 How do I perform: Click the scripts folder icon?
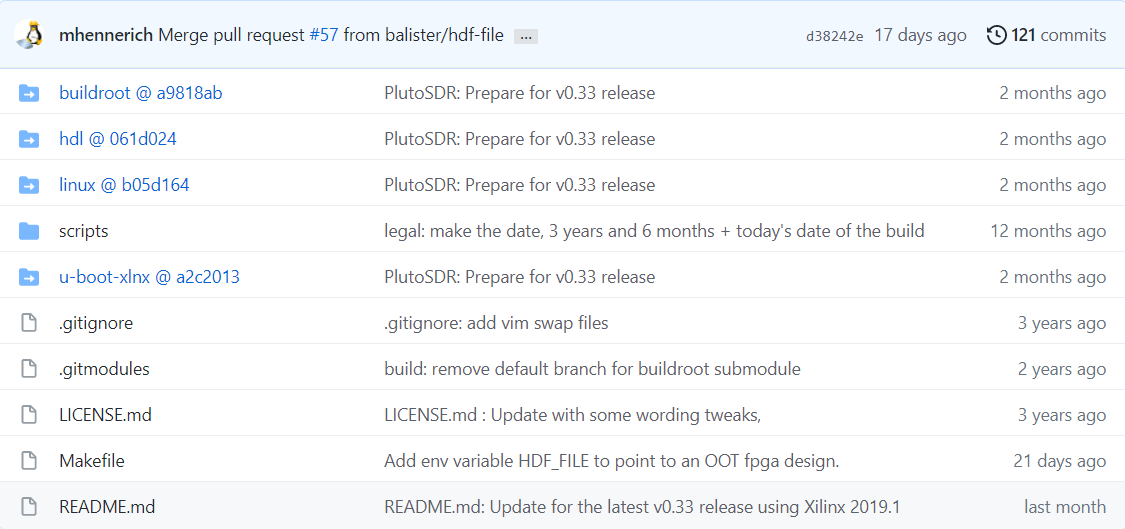[x=29, y=231]
